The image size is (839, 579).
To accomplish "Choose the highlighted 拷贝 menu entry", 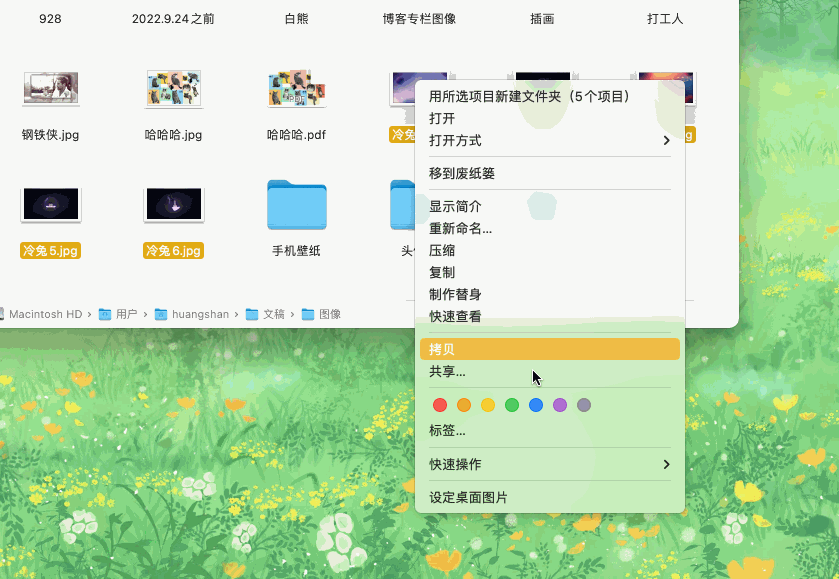I will click(550, 349).
